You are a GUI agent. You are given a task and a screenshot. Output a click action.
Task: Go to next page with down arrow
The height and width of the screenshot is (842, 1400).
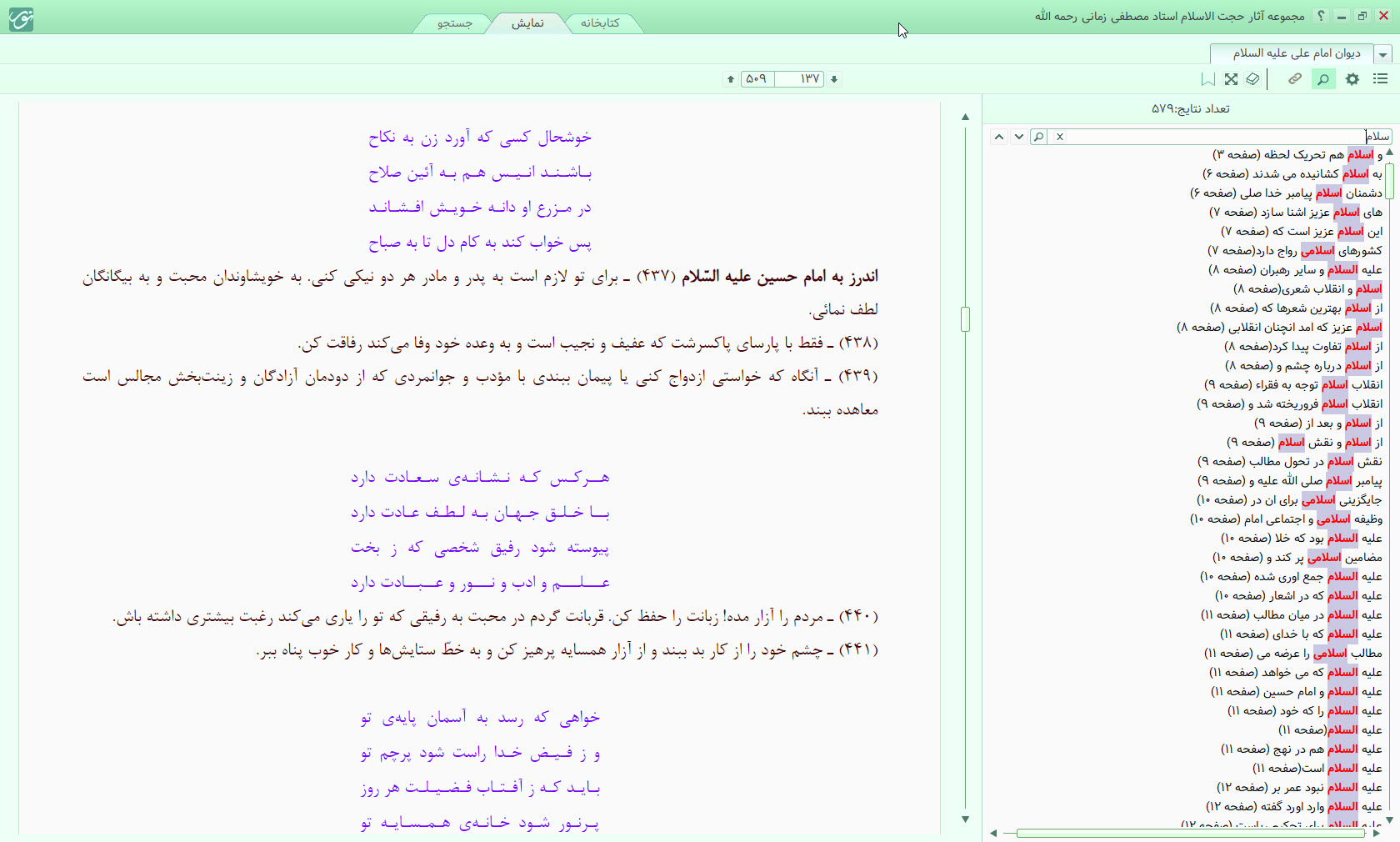834,79
